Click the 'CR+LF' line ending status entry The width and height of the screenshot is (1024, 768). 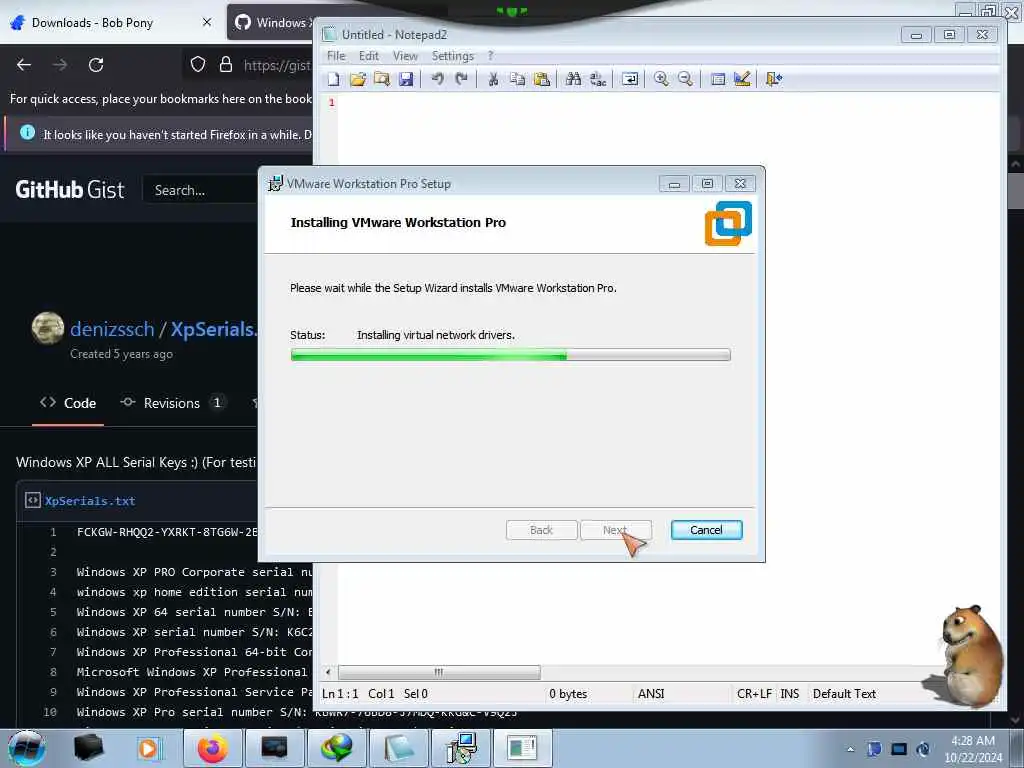754,694
